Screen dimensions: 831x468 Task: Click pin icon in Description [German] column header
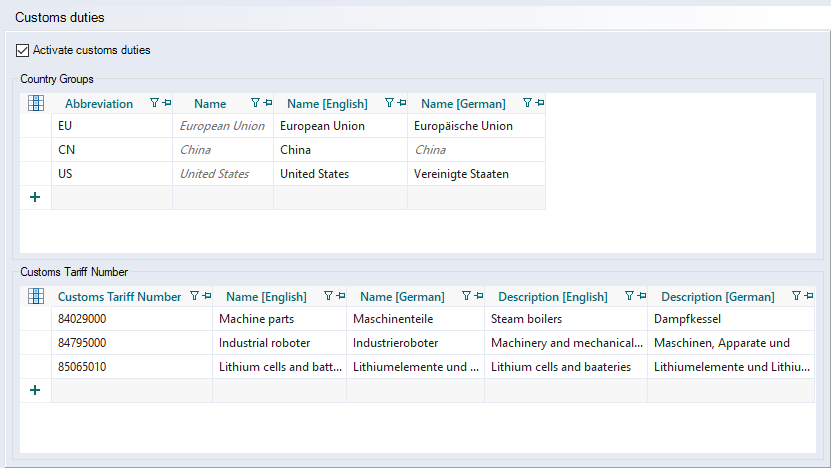coord(806,296)
